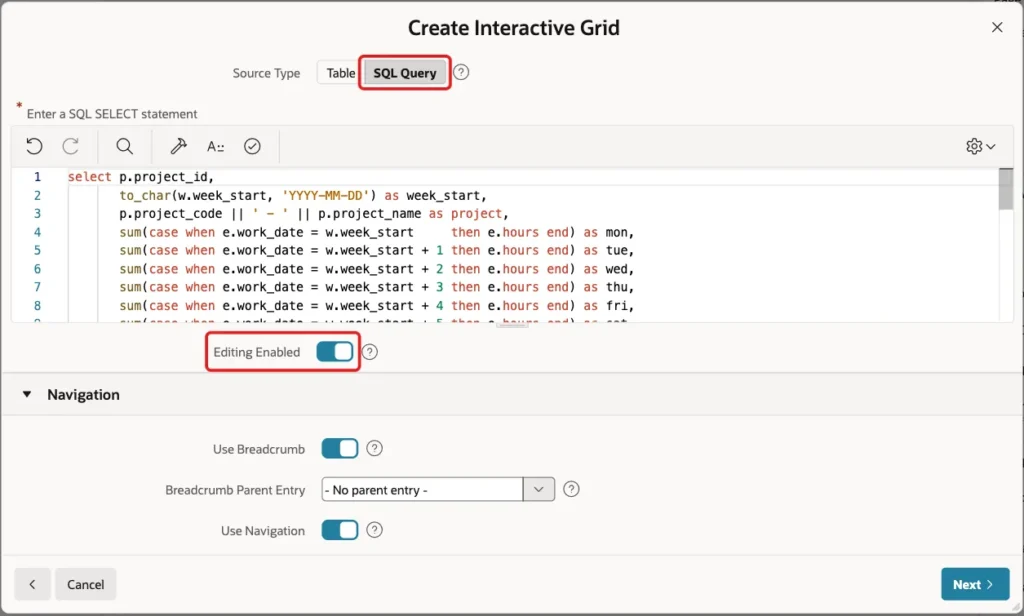Open the Find search in the code editor
1024x616 pixels.
(x=124, y=146)
